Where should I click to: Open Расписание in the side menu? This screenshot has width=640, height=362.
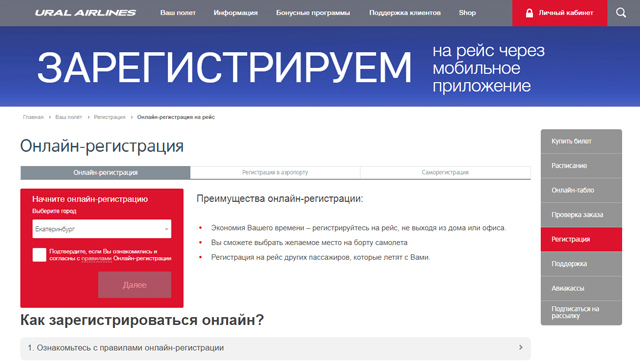pos(581,166)
